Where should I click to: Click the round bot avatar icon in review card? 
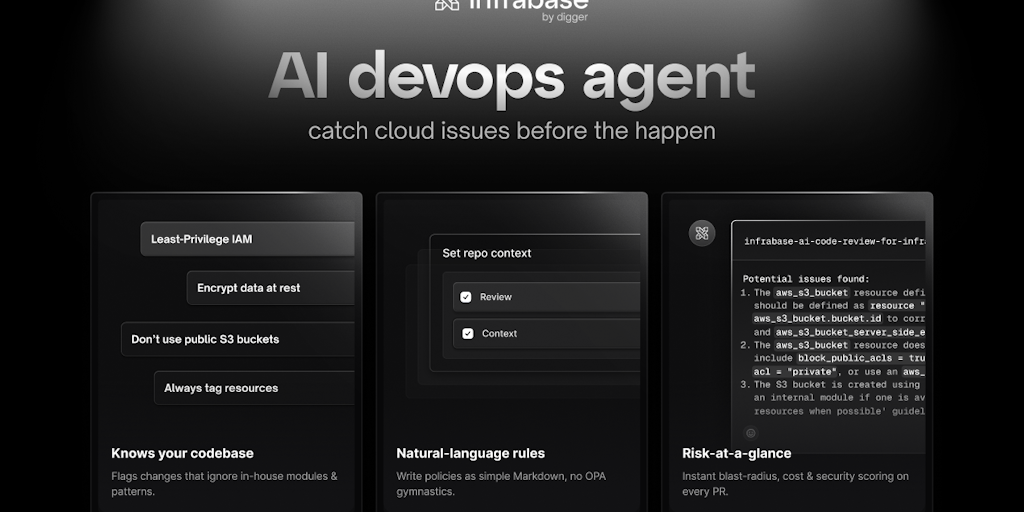(702, 233)
